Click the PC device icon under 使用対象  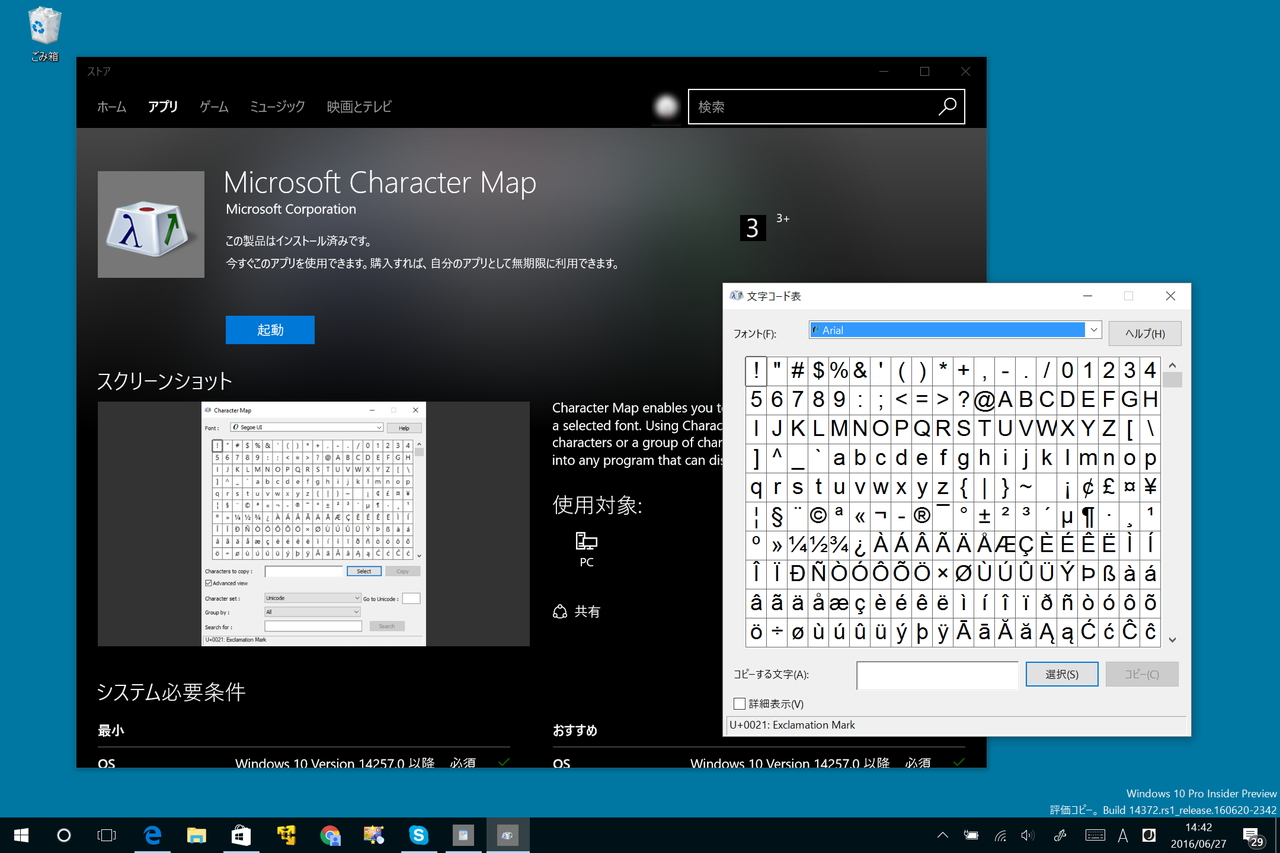coord(586,542)
